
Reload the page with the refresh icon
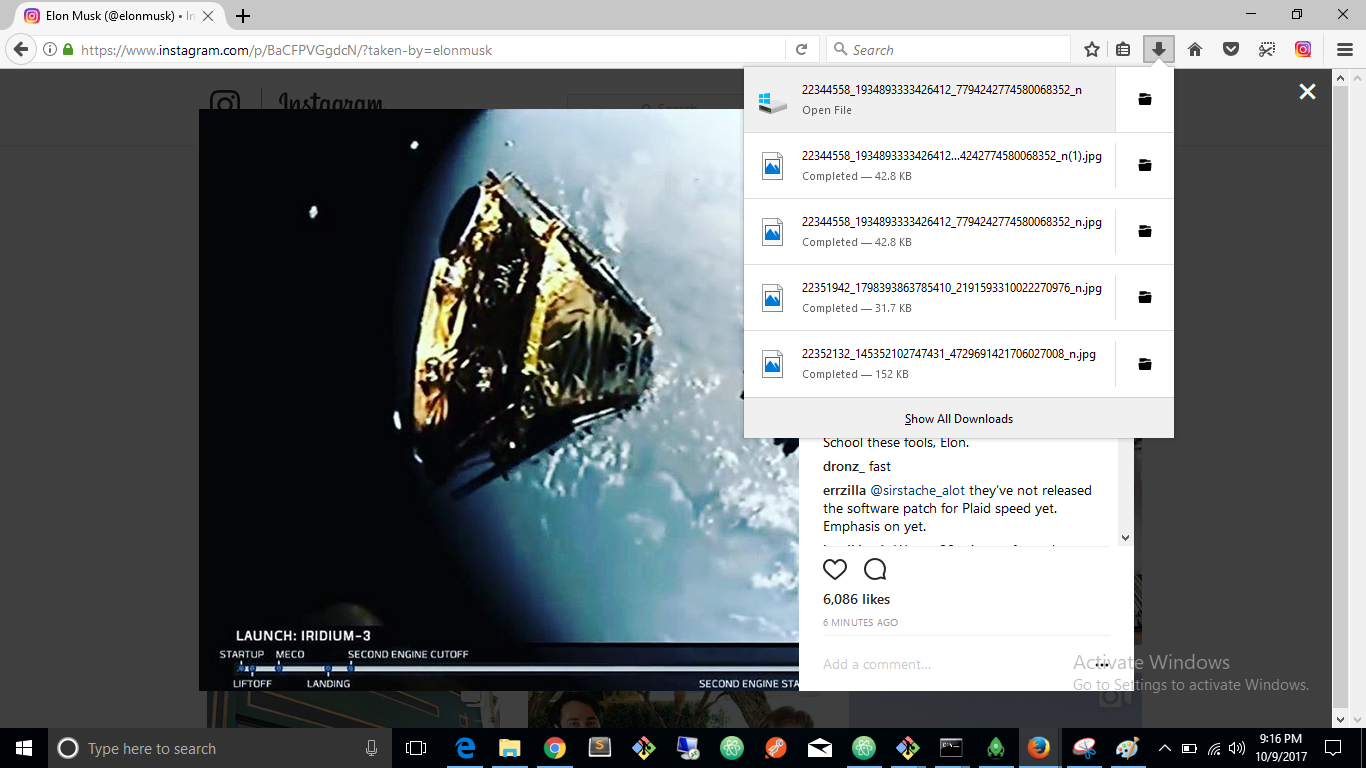pos(801,49)
